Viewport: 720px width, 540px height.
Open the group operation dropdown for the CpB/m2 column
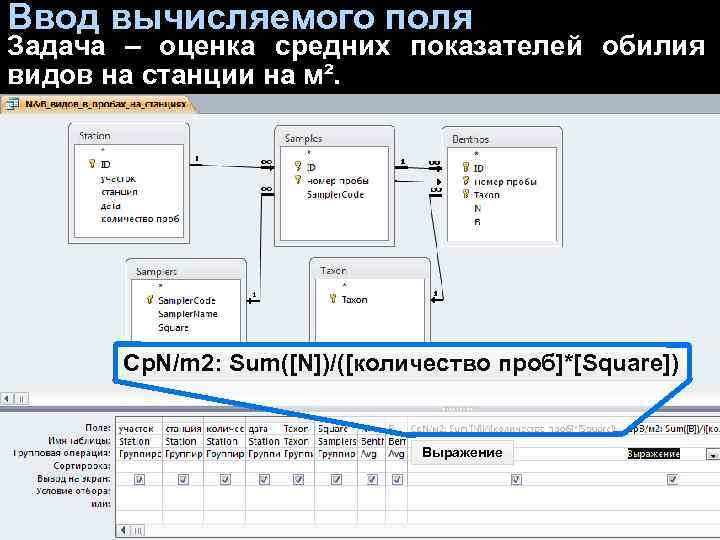(x=712, y=454)
